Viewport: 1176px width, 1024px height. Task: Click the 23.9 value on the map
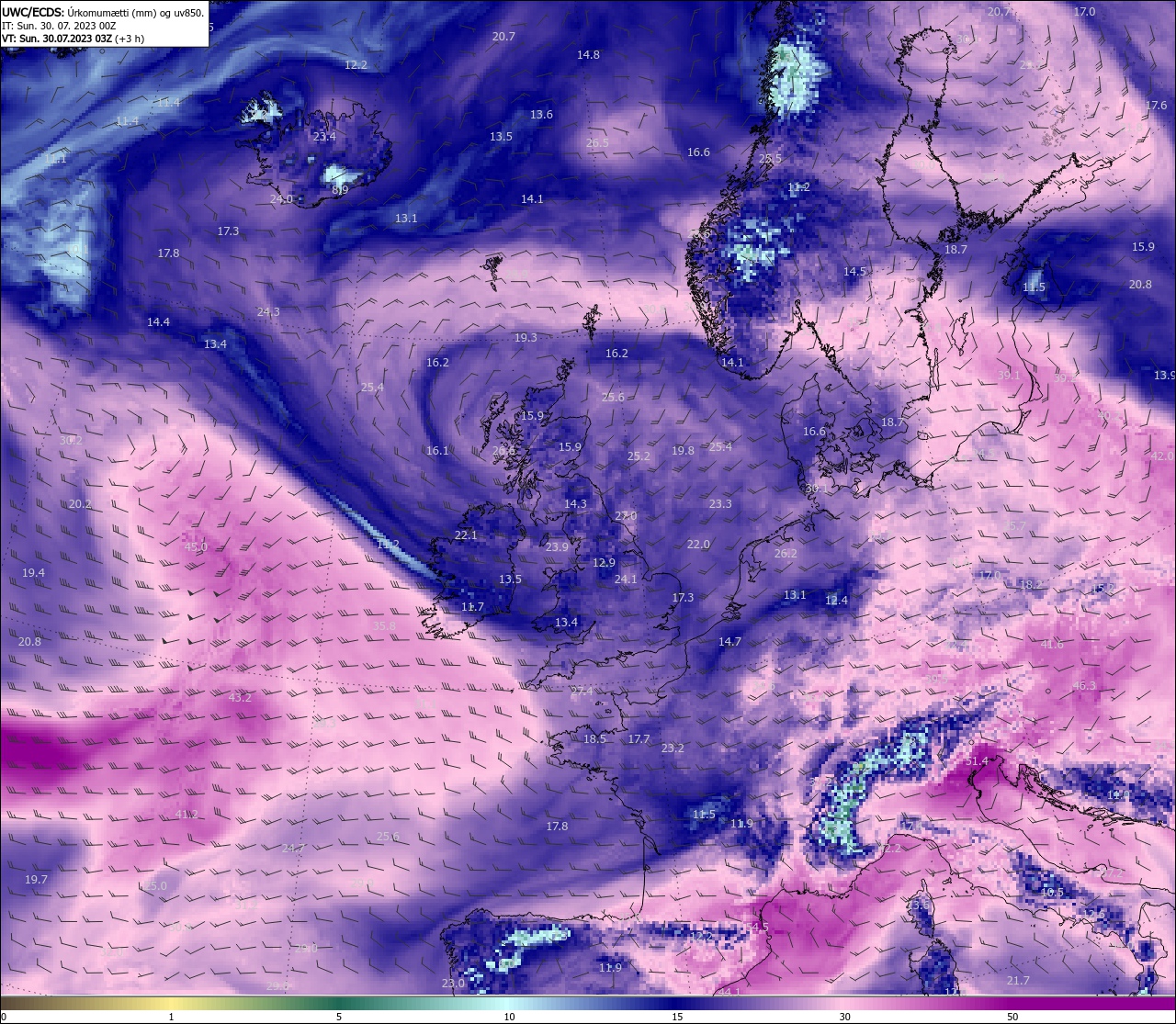(x=557, y=547)
